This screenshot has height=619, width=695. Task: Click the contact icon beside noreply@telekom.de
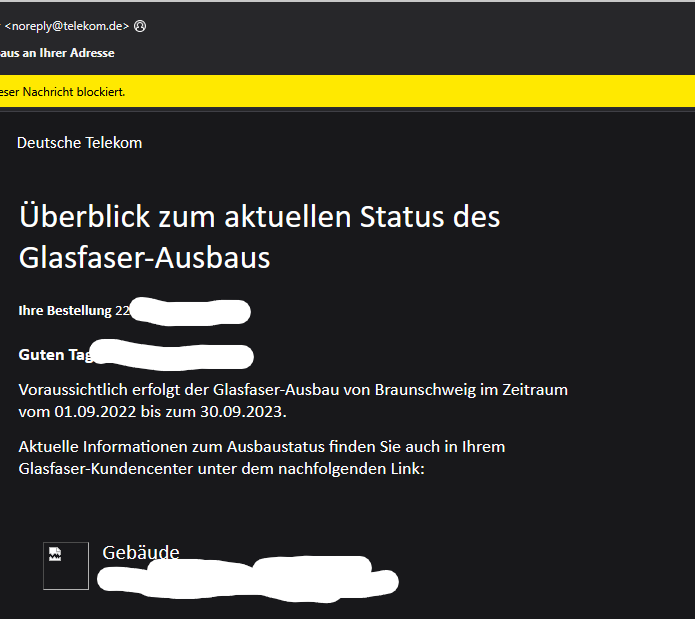[140, 26]
